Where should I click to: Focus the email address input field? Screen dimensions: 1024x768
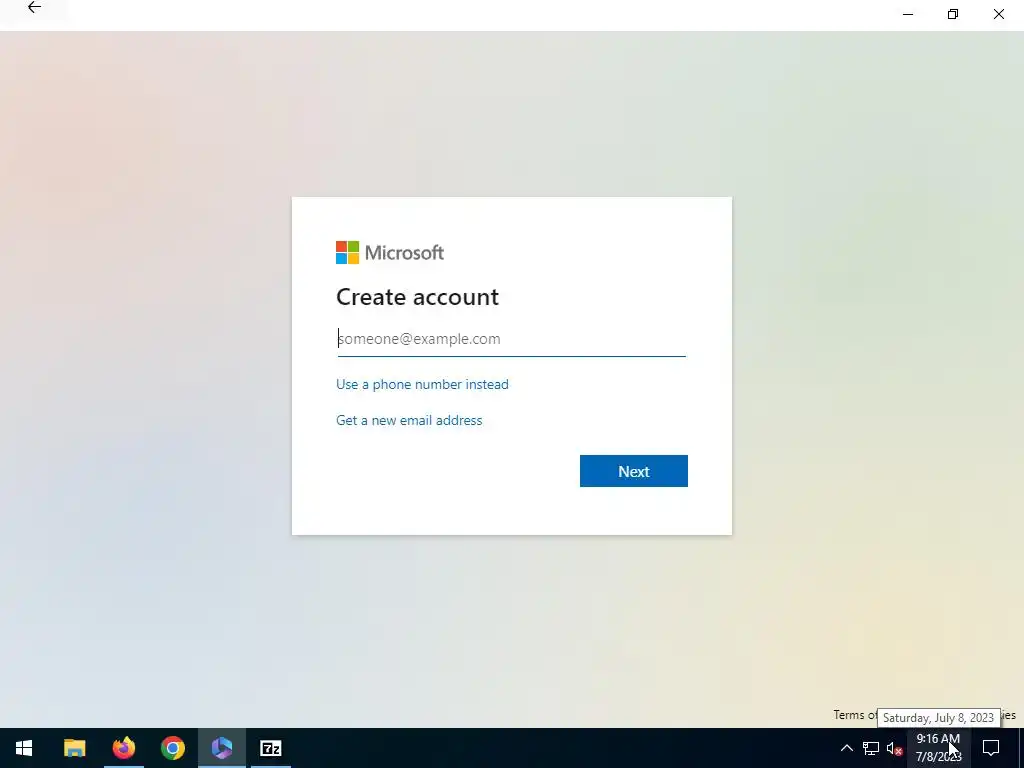(511, 339)
